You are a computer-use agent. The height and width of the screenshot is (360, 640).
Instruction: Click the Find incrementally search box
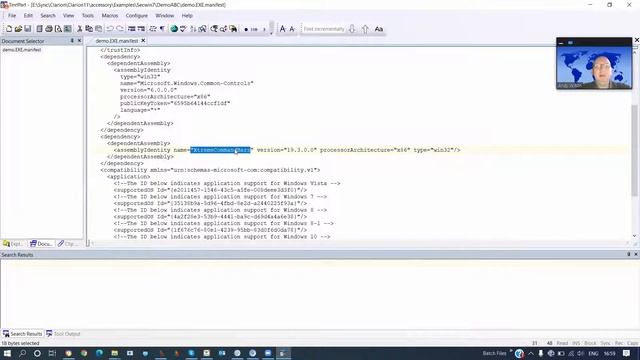click(x=324, y=29)
